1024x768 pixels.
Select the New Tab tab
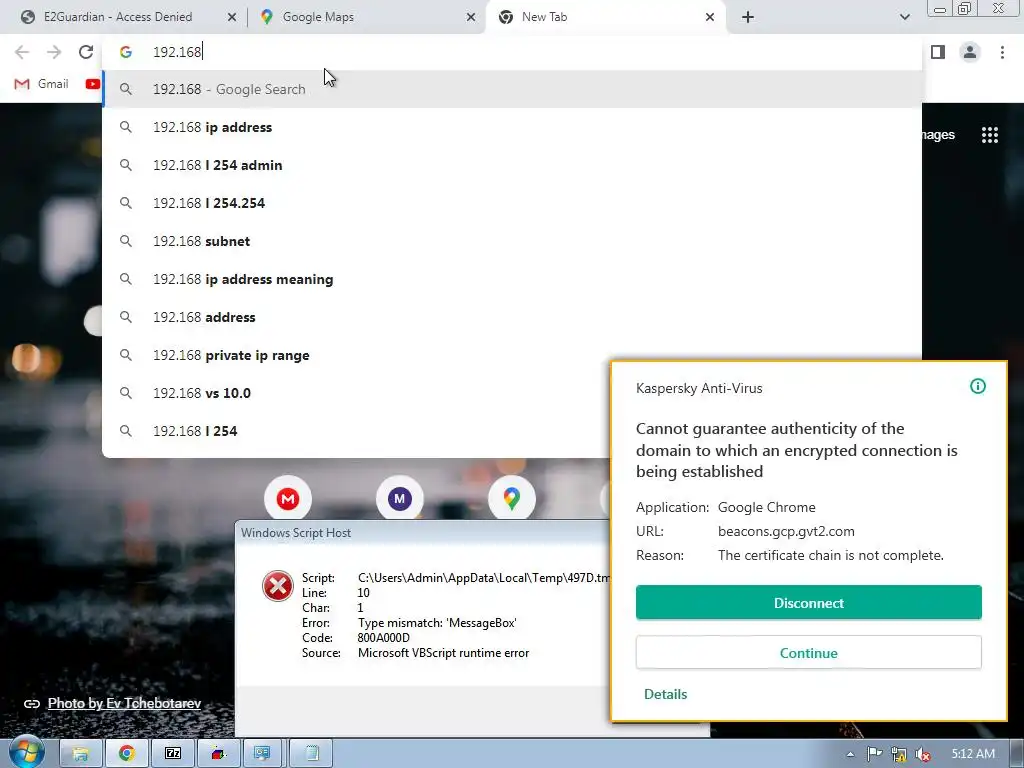(x=606, y=17)
